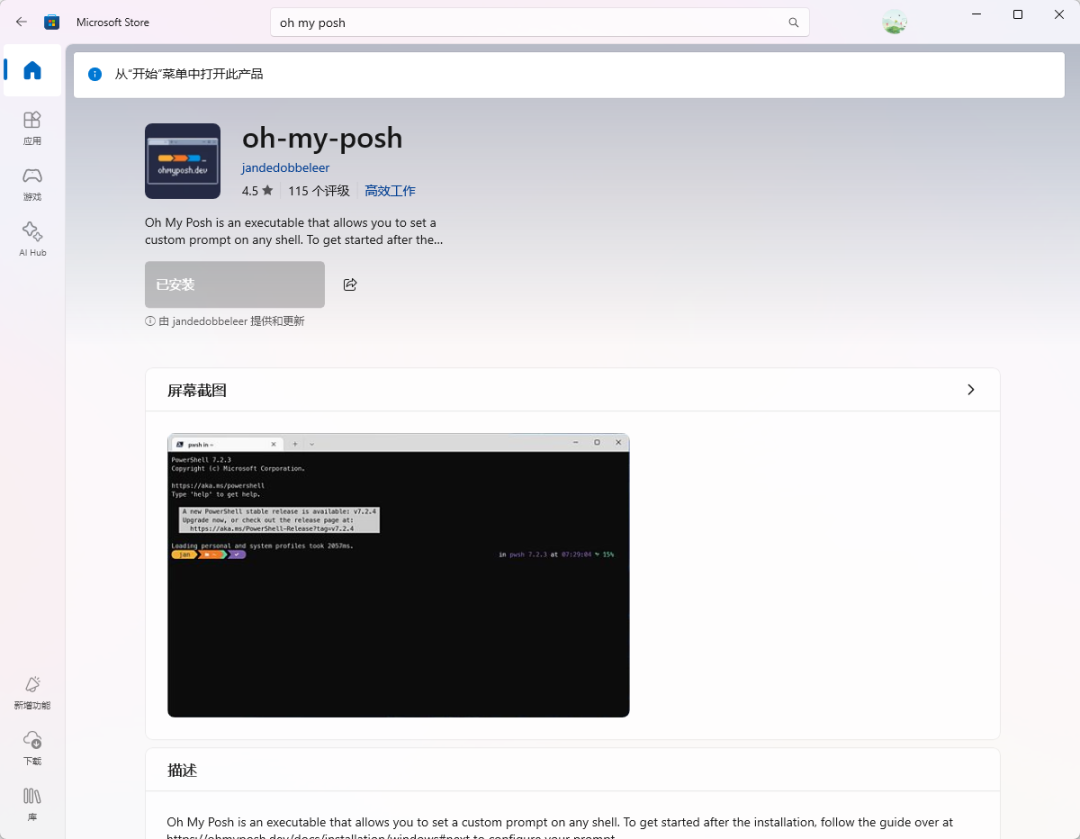
Task: Click the Microsoft Store logo icon
Action: (52, 22)
